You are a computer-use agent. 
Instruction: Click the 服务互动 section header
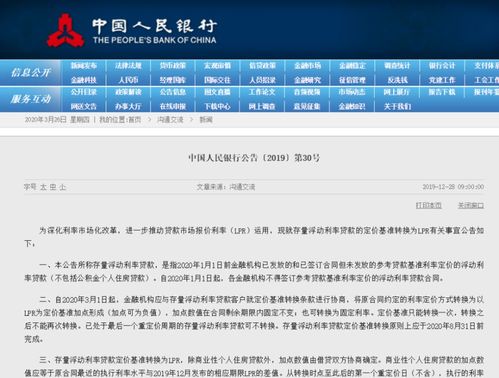coord(30,99)
